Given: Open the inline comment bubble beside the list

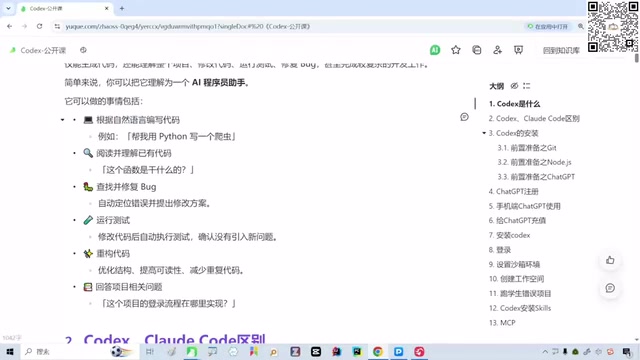Looking at the screenshot, I should pyautogui.click(x=464, y=117).
